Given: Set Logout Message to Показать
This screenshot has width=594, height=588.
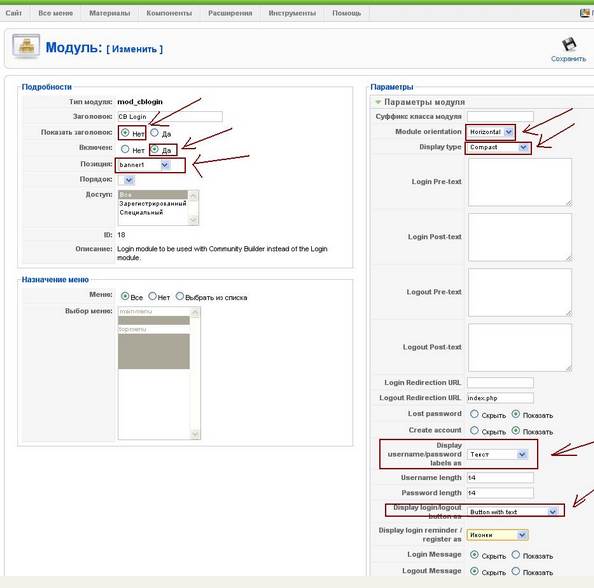Looking at the screenshot, I should coord(516,571).
